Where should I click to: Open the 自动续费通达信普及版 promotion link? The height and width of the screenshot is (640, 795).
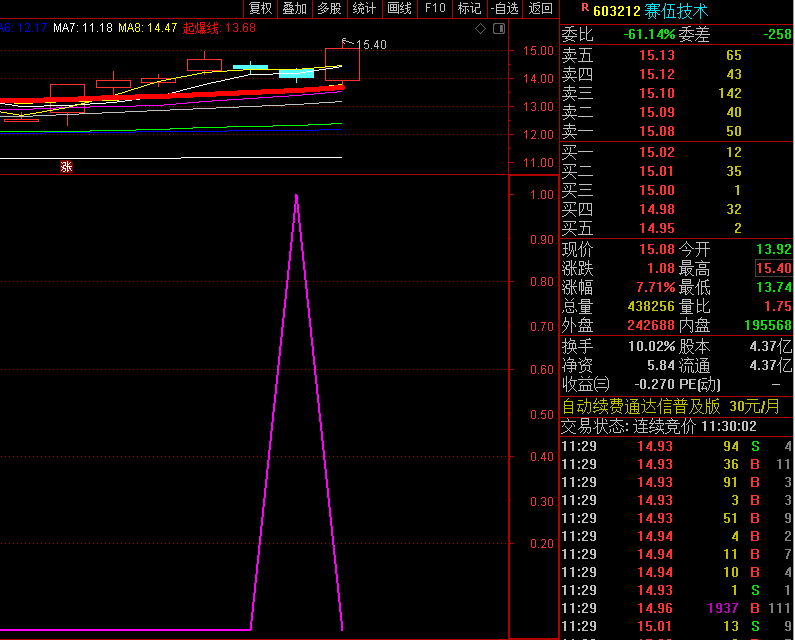(x=640, y=406)
